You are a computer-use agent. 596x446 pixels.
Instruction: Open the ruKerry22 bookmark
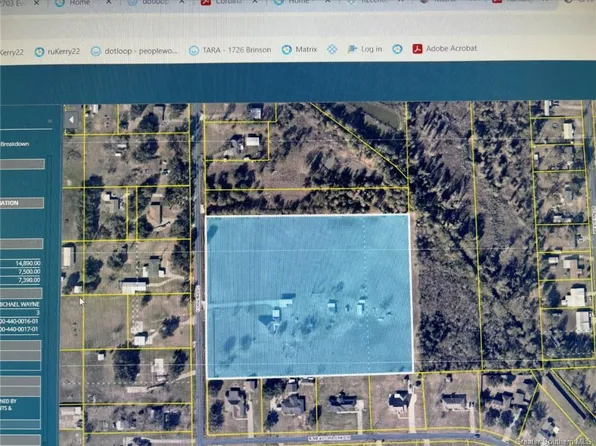(57, 51)
